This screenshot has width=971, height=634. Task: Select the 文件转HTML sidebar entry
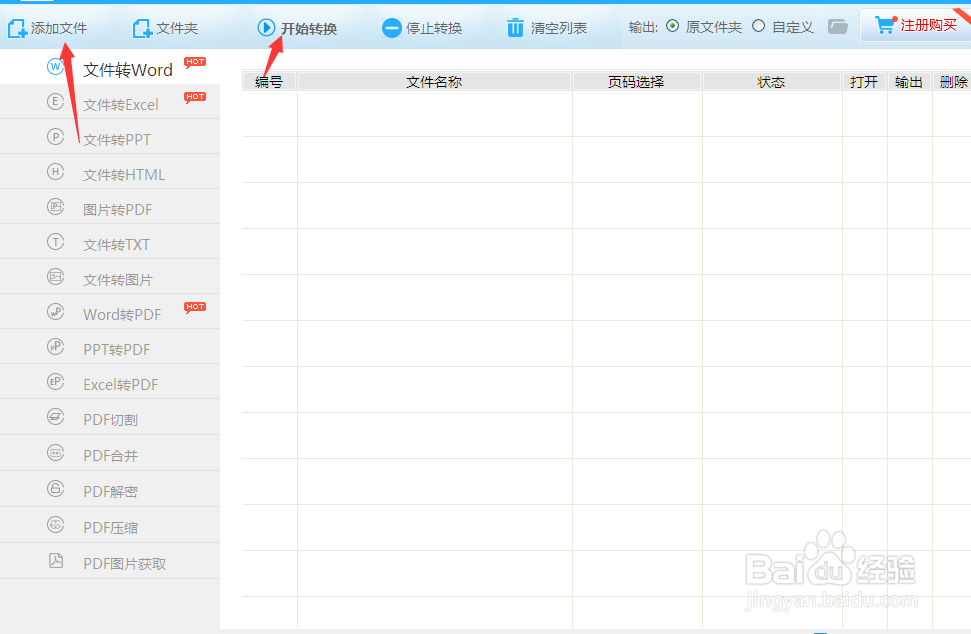click(110, 172)
